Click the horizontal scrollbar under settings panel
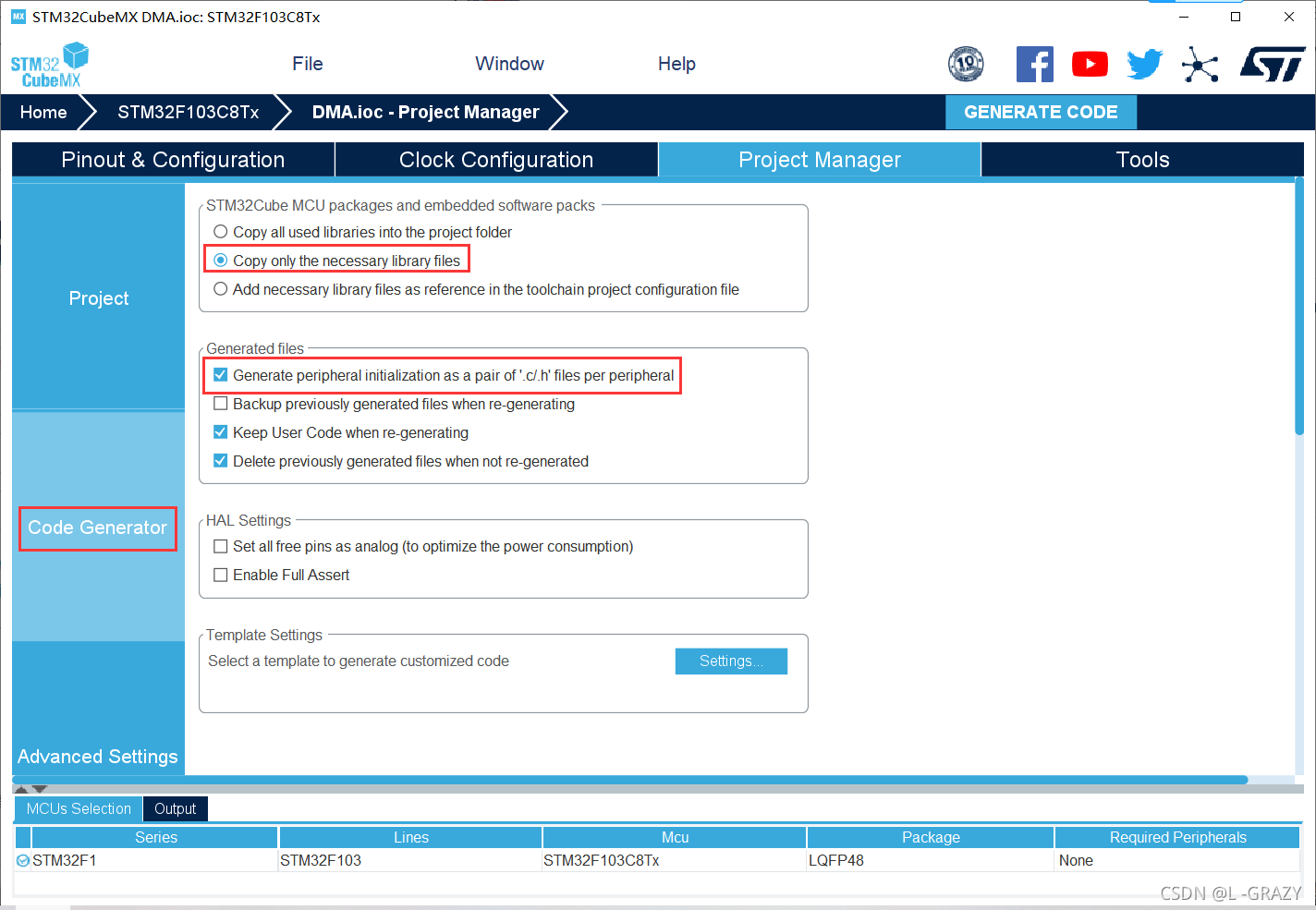1316x910 pixels. [x=630, y=780]
